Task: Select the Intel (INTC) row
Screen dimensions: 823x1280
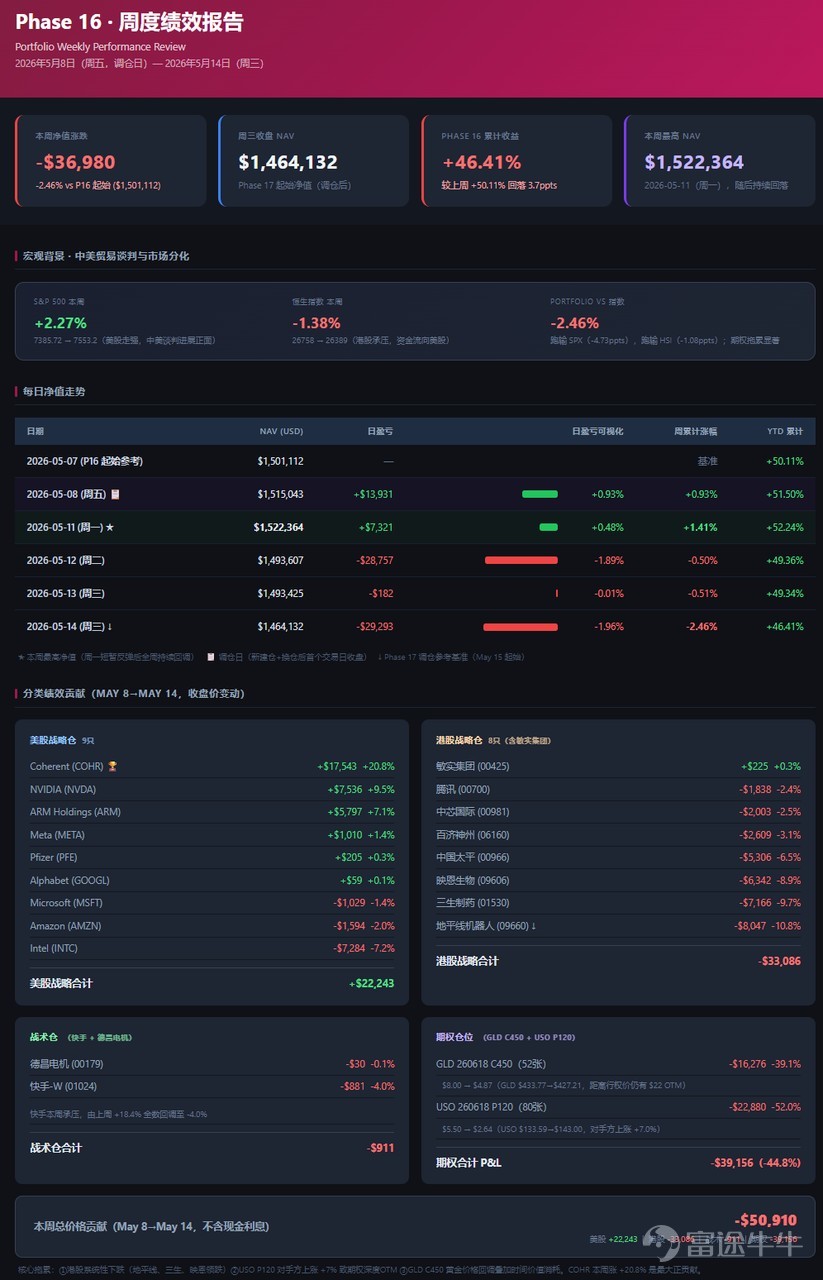Action: point(212,948)
